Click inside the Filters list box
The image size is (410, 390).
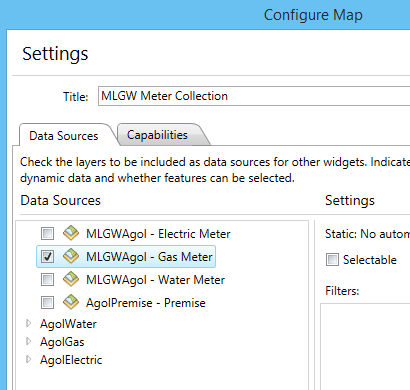(365, 346)
